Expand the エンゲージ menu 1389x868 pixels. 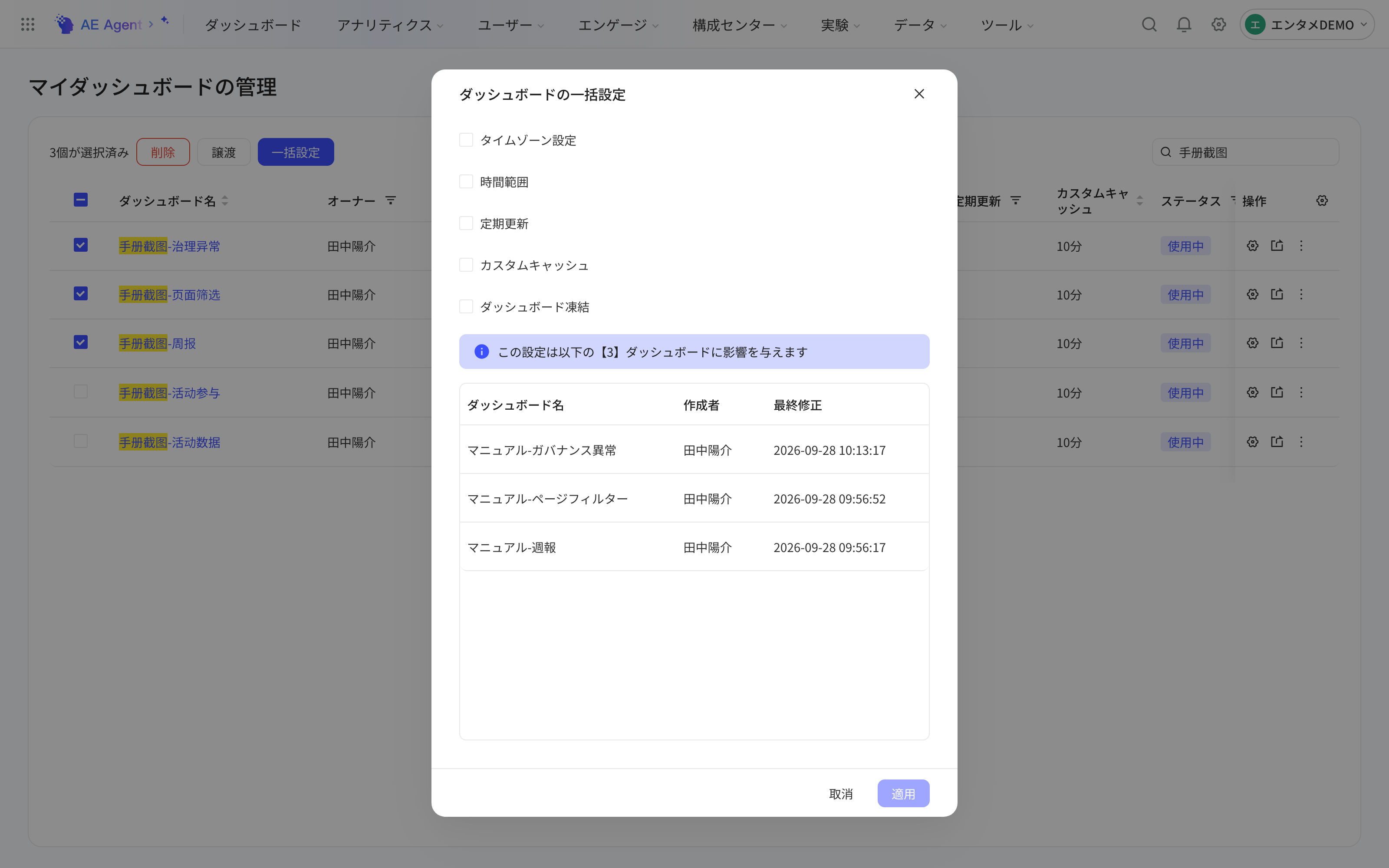pyautogui.click(x=618, y=25)
